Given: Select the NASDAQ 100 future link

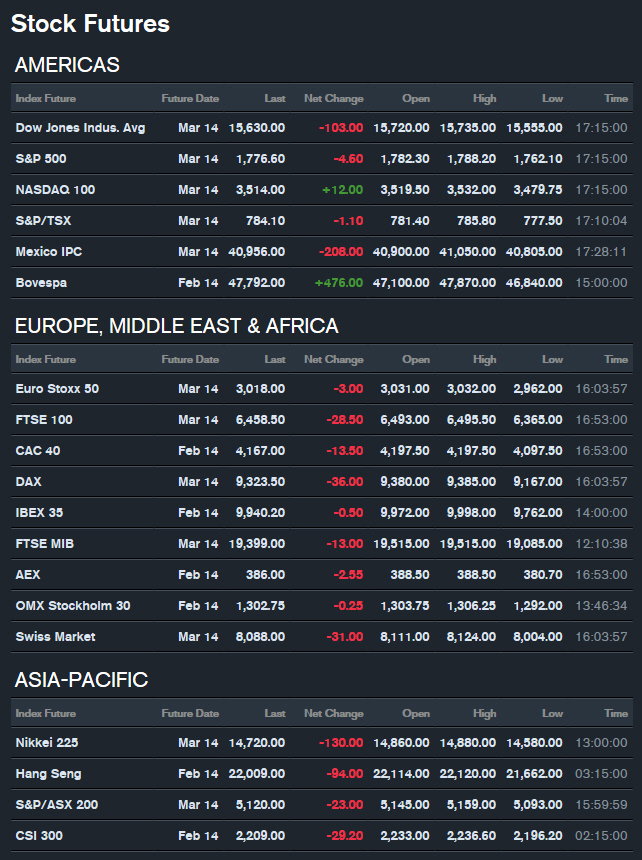Looking at the screenshot, I should click(55, 190).
